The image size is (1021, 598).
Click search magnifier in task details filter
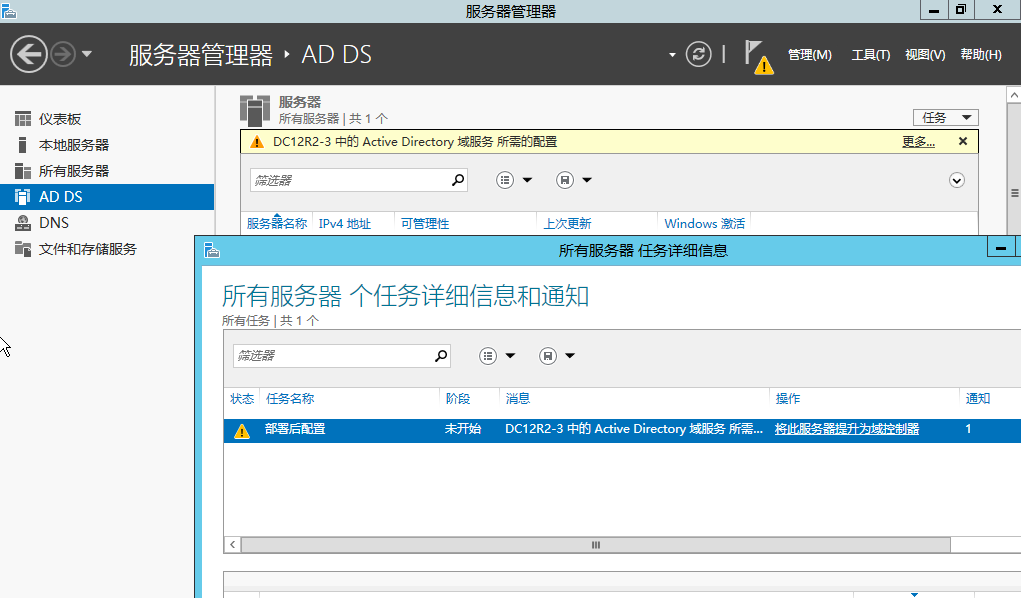point(441,356)
